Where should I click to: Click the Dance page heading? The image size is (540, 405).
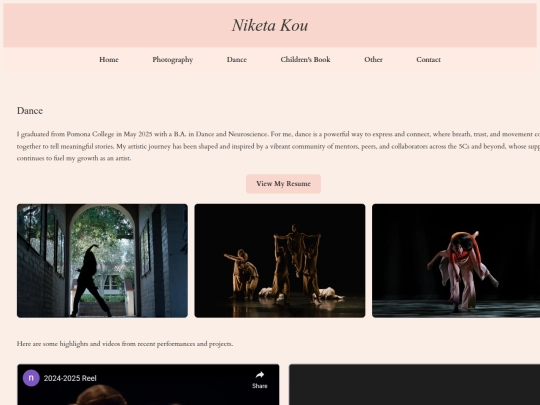click(x=30, y=111)
